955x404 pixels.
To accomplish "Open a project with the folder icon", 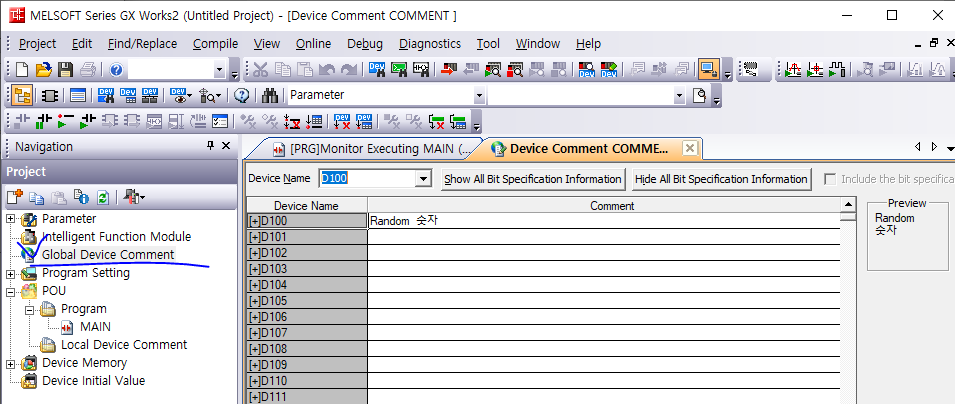I will pos(43,69).
